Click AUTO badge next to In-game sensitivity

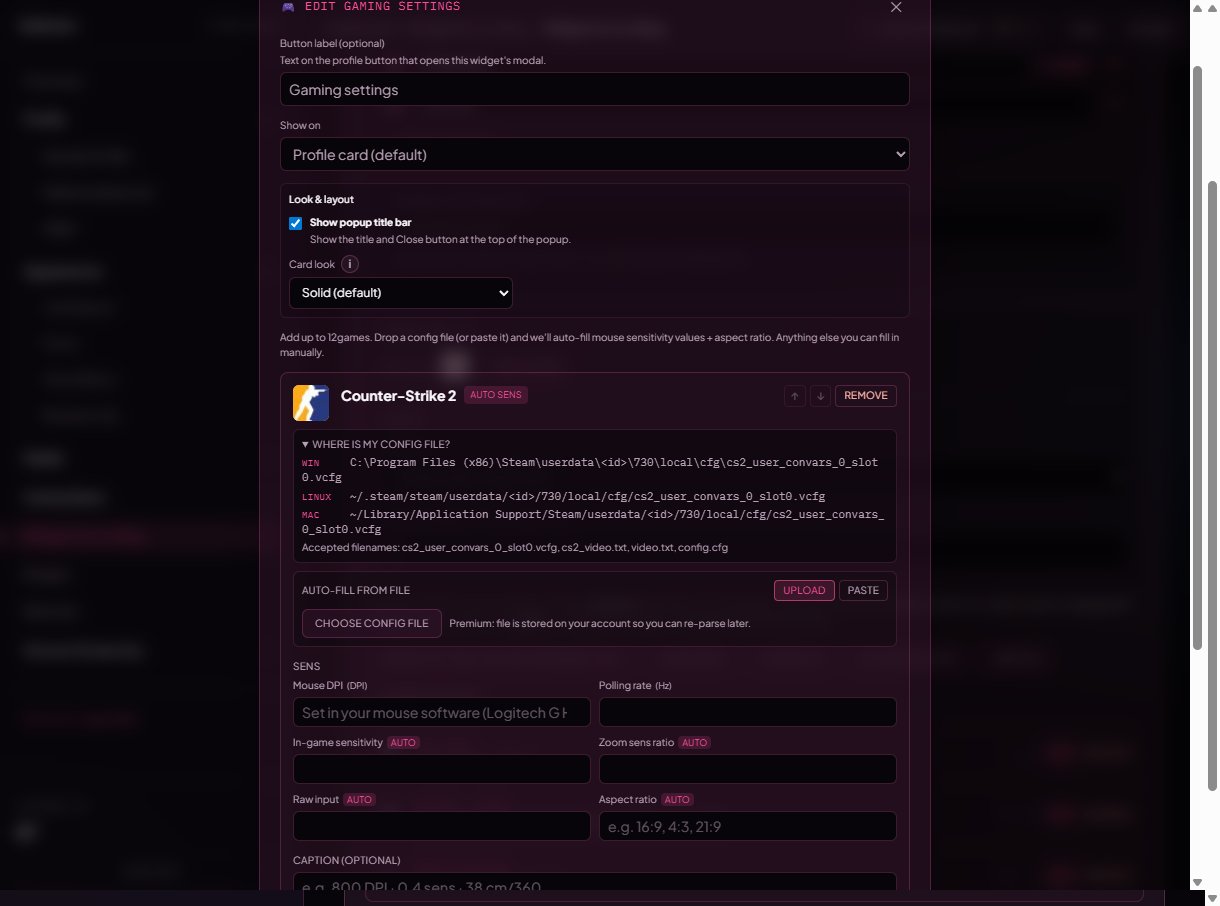point(403,743)
